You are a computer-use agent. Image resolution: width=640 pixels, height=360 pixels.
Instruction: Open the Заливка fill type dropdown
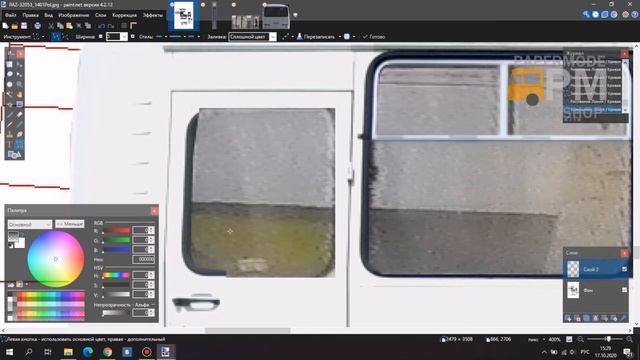(x=252, y=37)
